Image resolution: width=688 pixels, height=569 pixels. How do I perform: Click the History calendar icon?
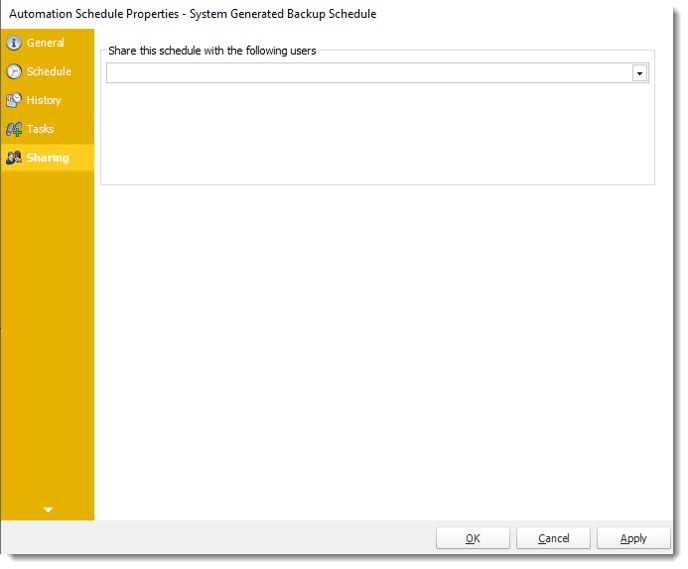click(14, 100)
